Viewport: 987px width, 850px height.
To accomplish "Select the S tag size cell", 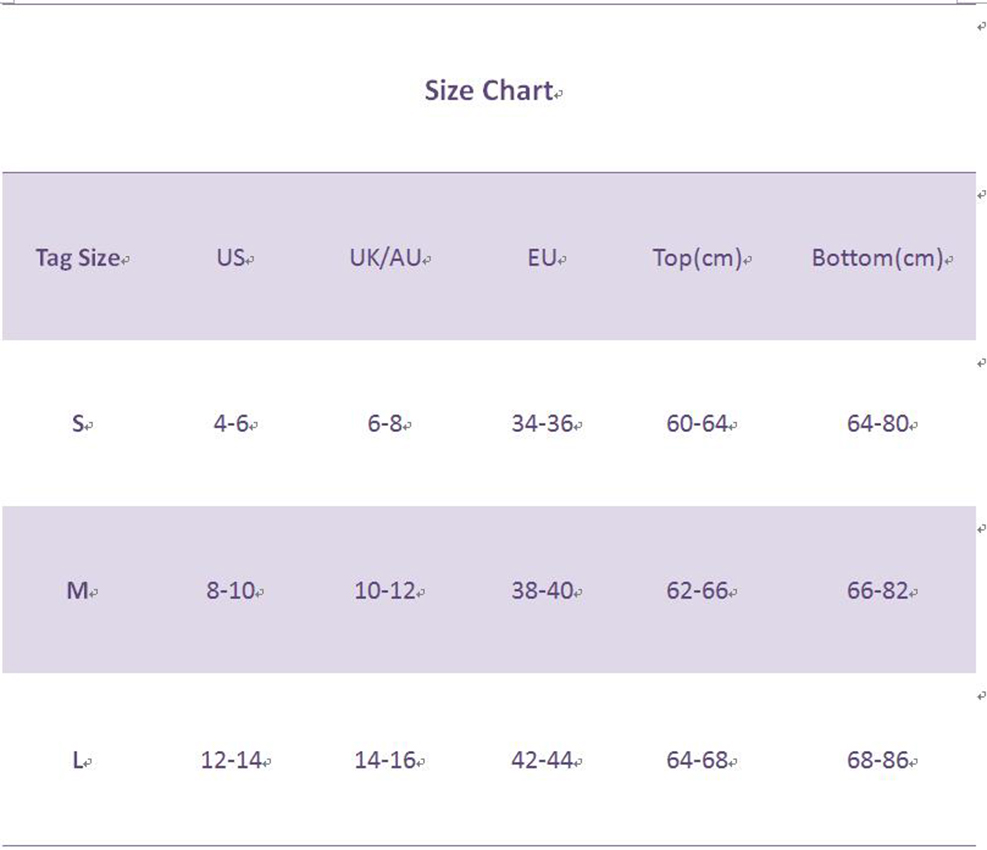I will pyautogui.click(x=78, y=424).
